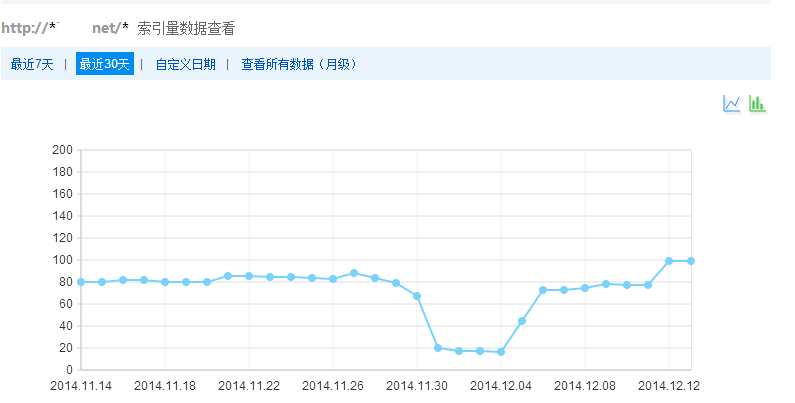Select the highlighted 最近30天 tab
Screen dimensions: 795x403
point(105,64)
